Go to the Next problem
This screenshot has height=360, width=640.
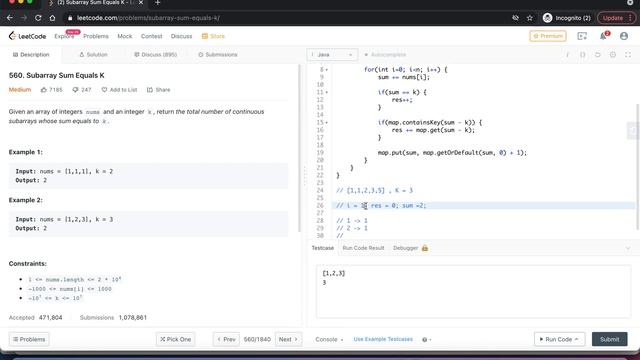tap(288, 340)
